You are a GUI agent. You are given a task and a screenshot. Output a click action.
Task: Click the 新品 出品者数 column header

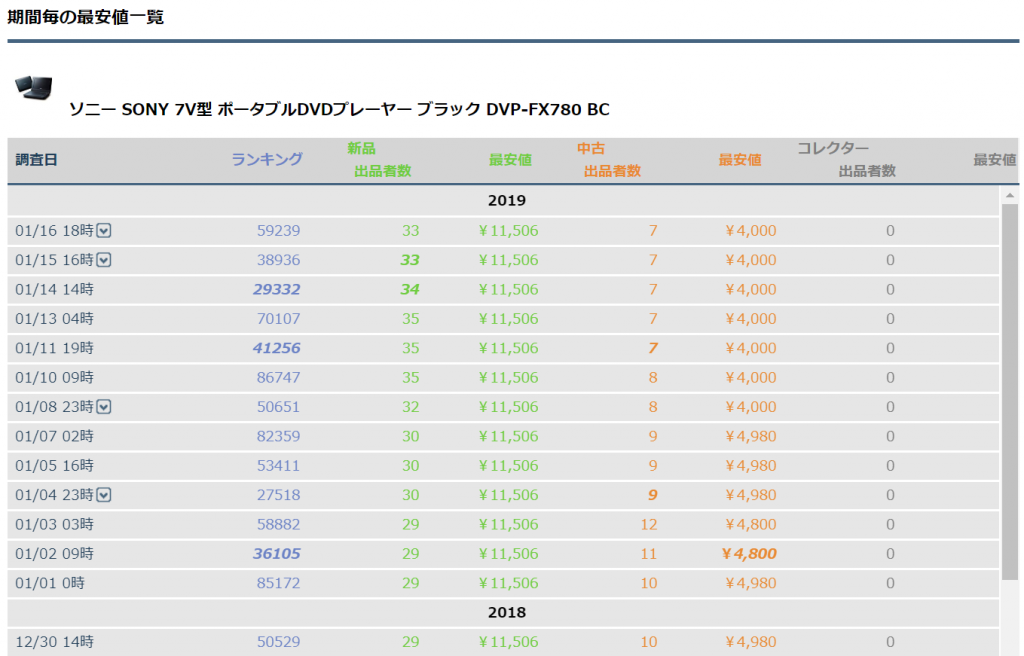(x=379, y=159)
